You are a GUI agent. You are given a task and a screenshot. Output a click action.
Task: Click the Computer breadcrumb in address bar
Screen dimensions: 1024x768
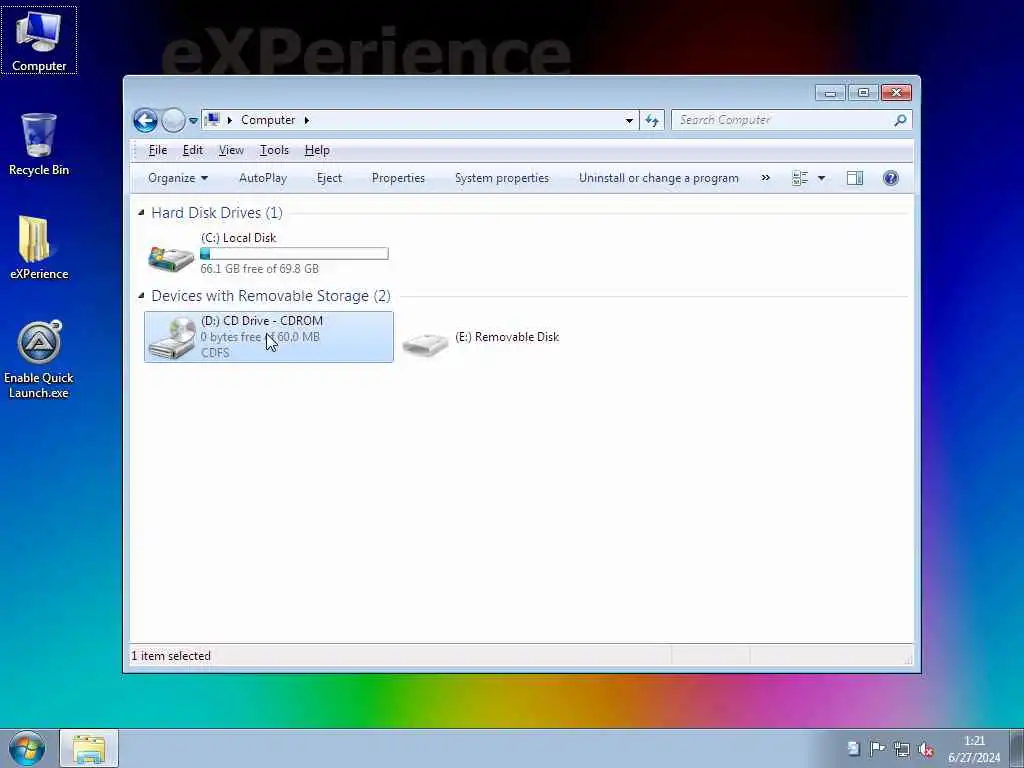point(268,120)
